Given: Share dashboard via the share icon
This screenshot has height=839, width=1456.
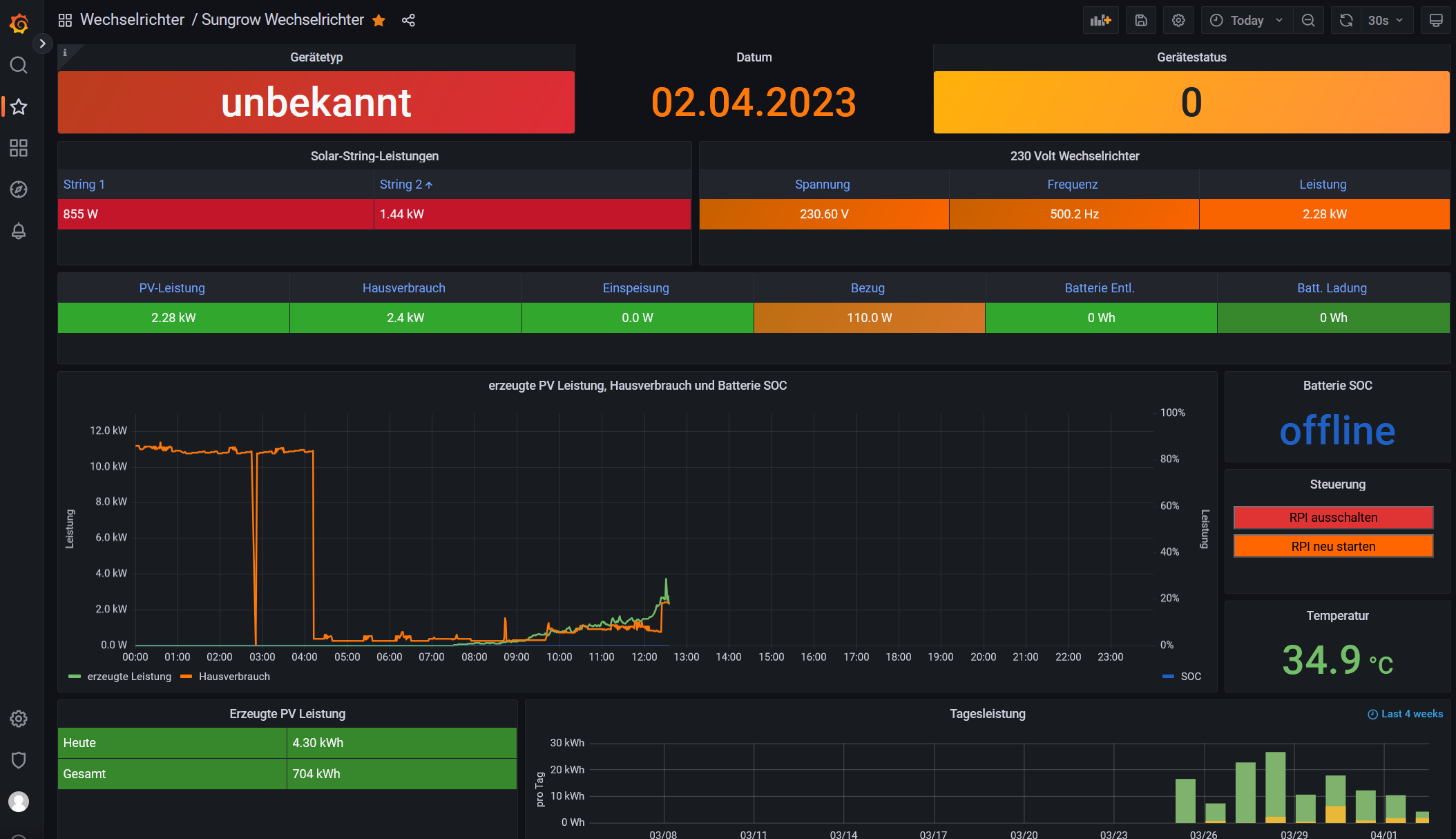Looking at the screenshot, I should (408, 21).
